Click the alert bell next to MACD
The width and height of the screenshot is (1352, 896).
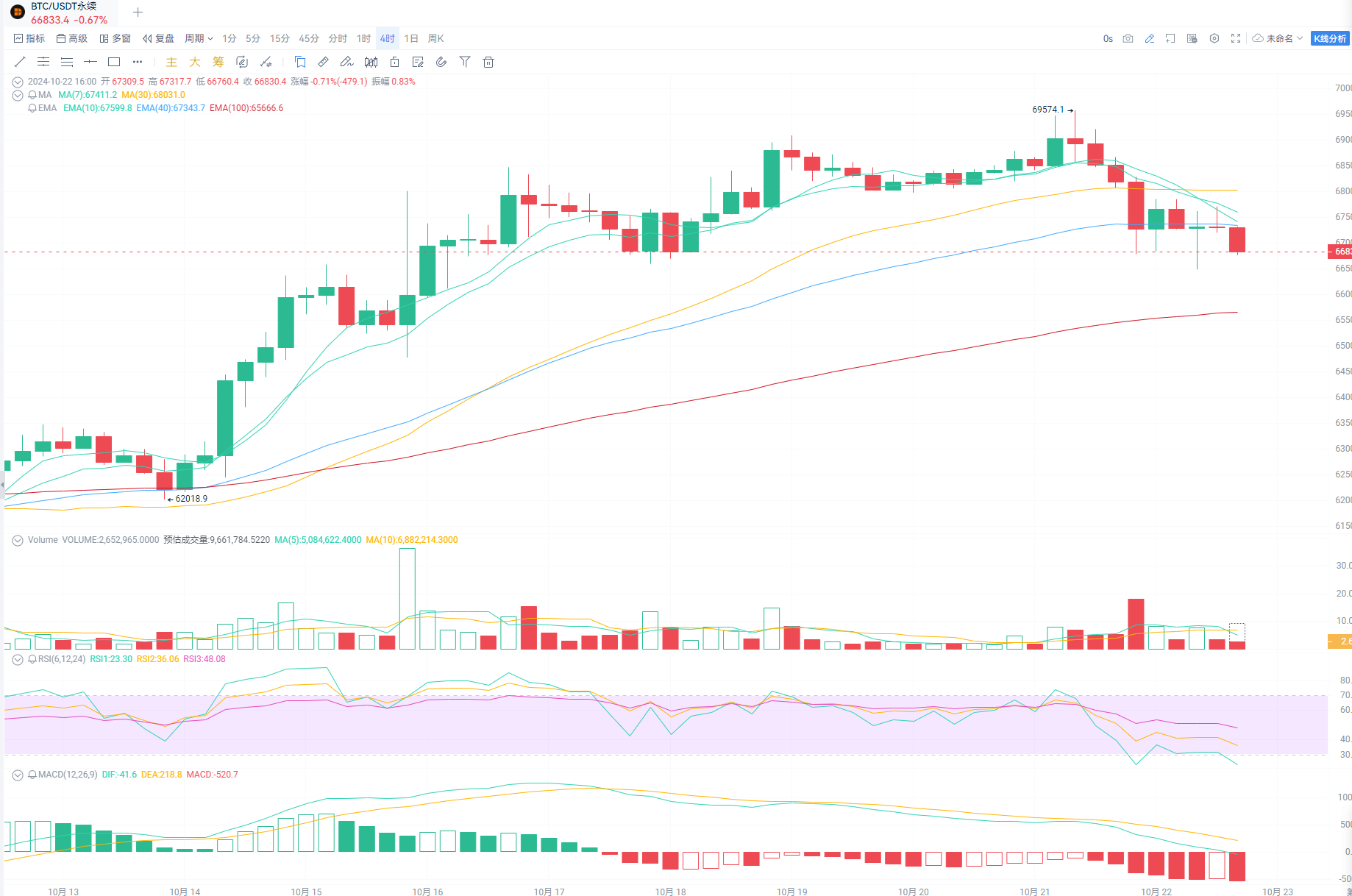[x=32, y=775]
